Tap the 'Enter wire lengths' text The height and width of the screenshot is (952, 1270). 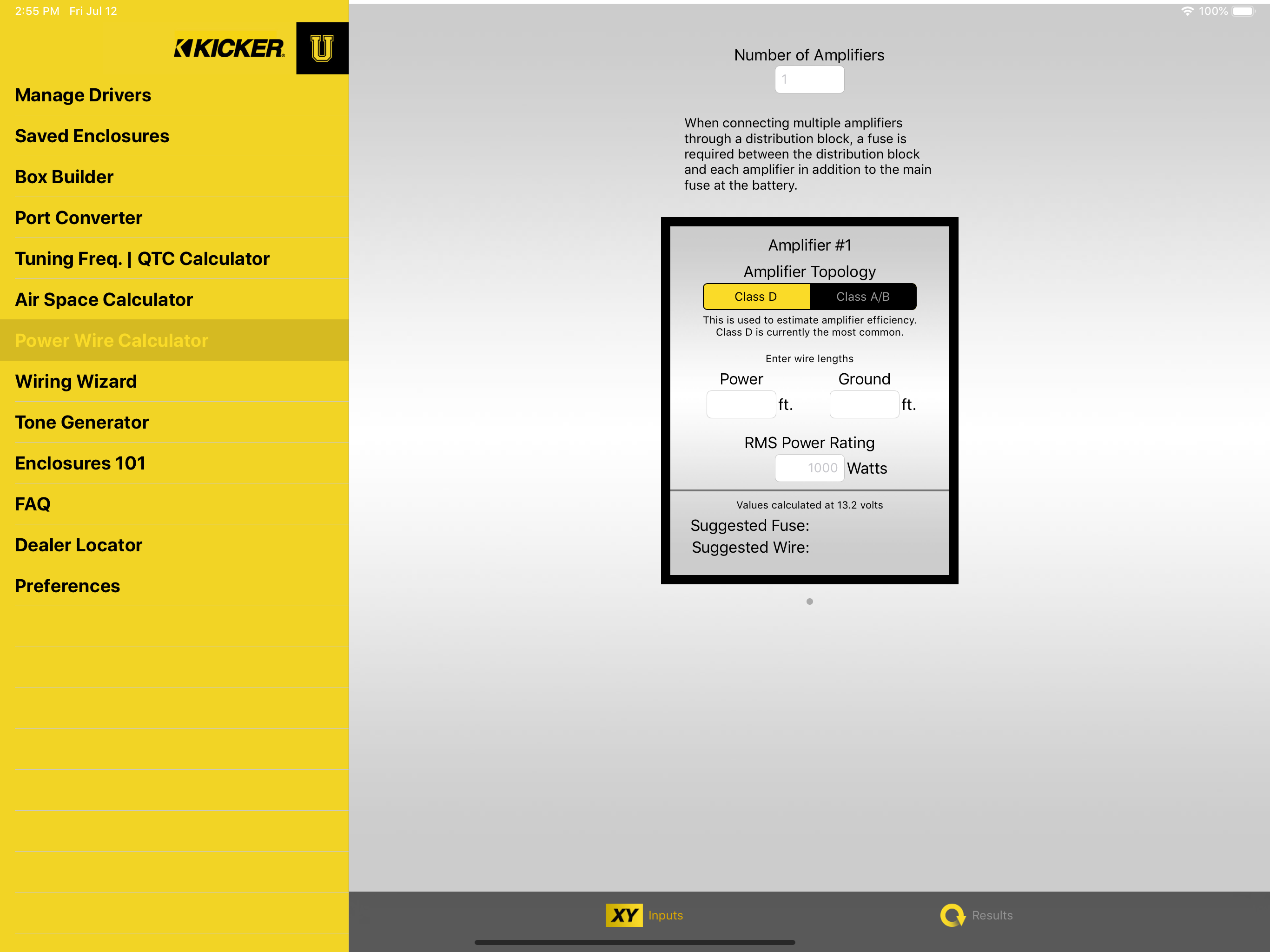point(809,358)
